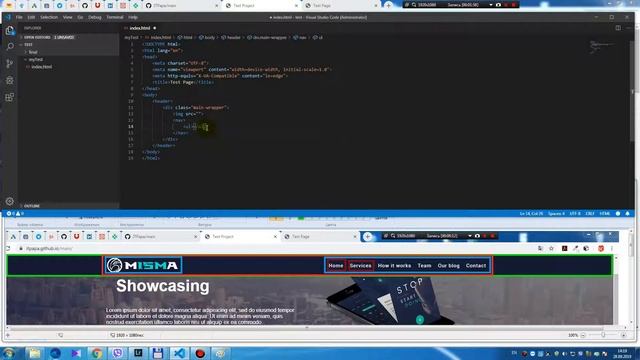This screenshot has height=360, width=640.
Task: Change indentation via Spaces: 4 status entry
Action: click(556, 213)
